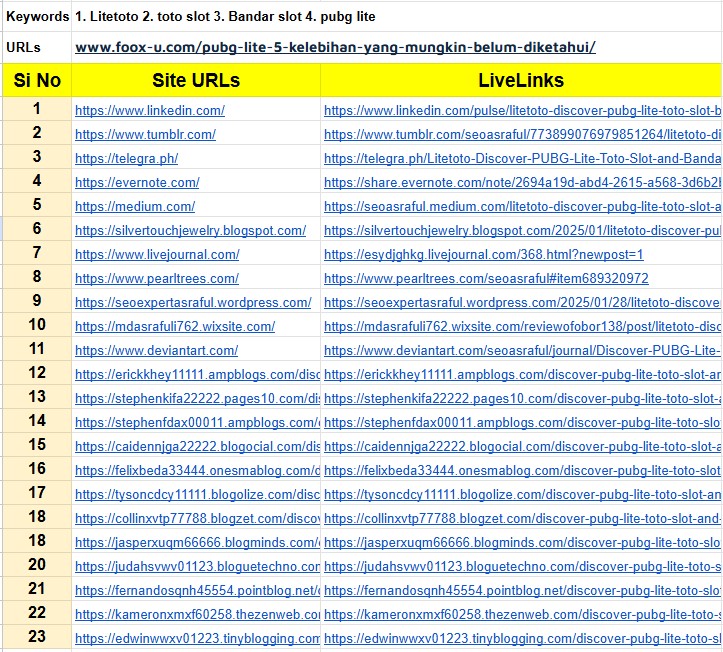Select the 'LiveLinks' header cell
The height and width of the screenshot is (652, 723).
point(521,80)
